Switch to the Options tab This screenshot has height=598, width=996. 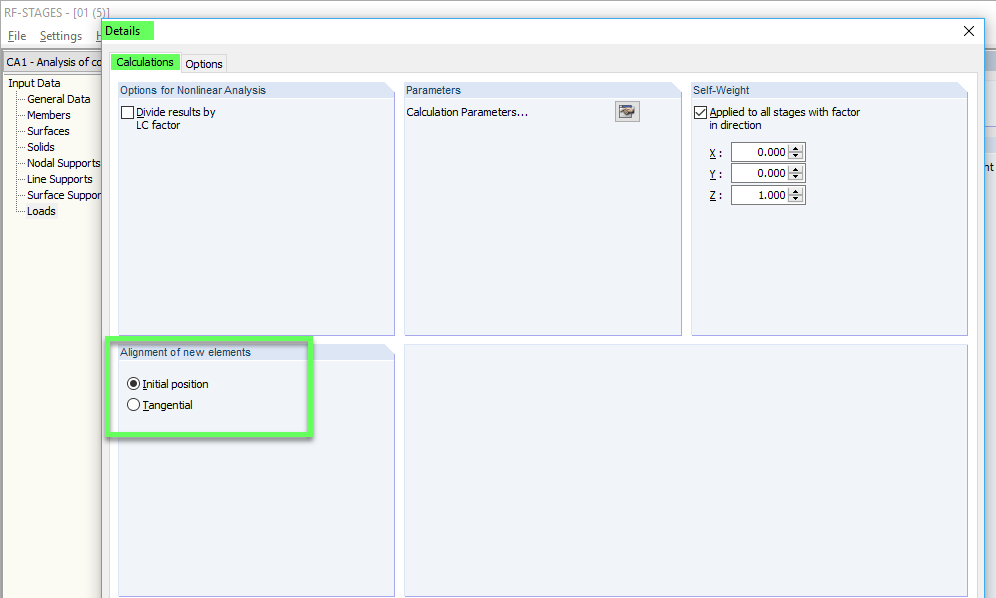pyautogui.click(x=203, y=63)
